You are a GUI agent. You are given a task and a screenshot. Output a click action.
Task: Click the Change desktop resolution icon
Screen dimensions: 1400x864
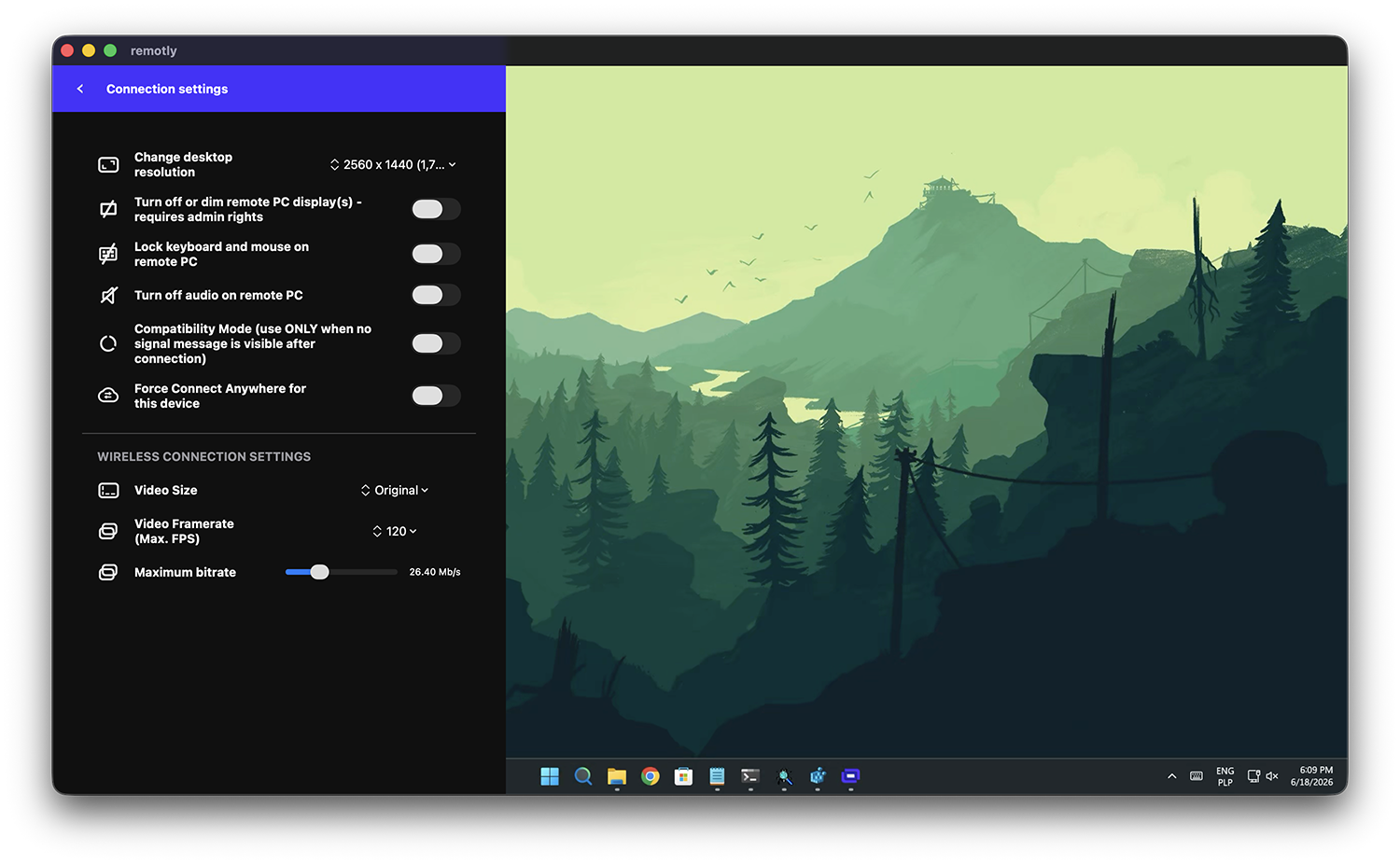pyautogui.click(x=108, y=165)
